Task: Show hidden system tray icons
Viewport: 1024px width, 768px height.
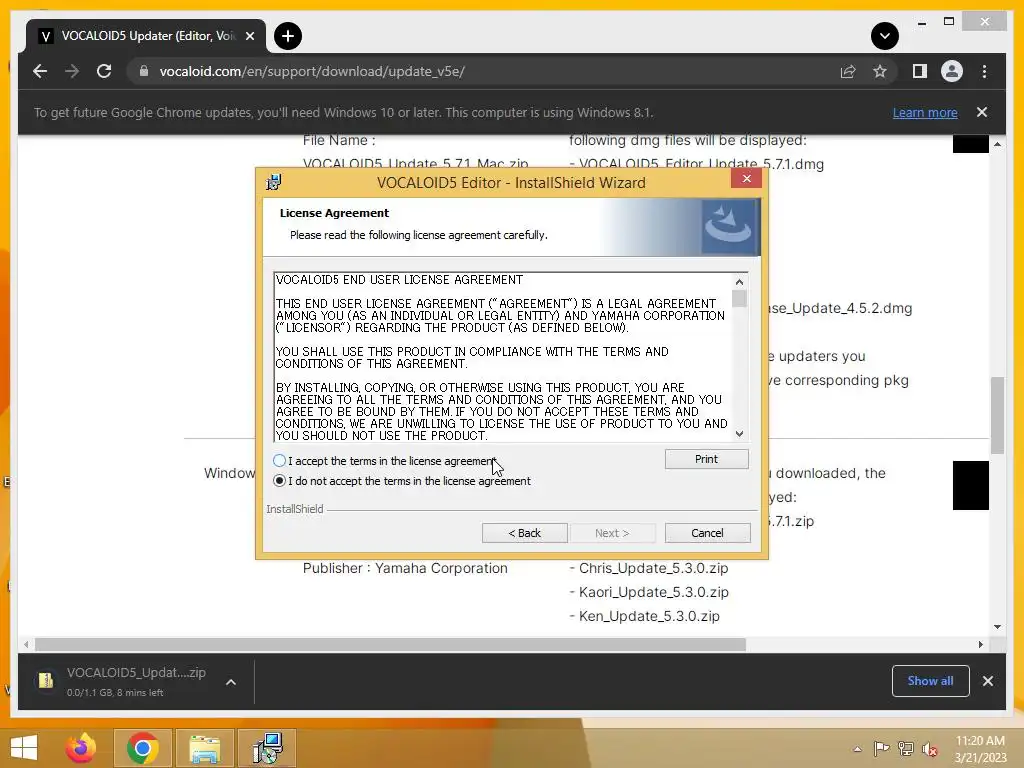Action: click(857, 749)
